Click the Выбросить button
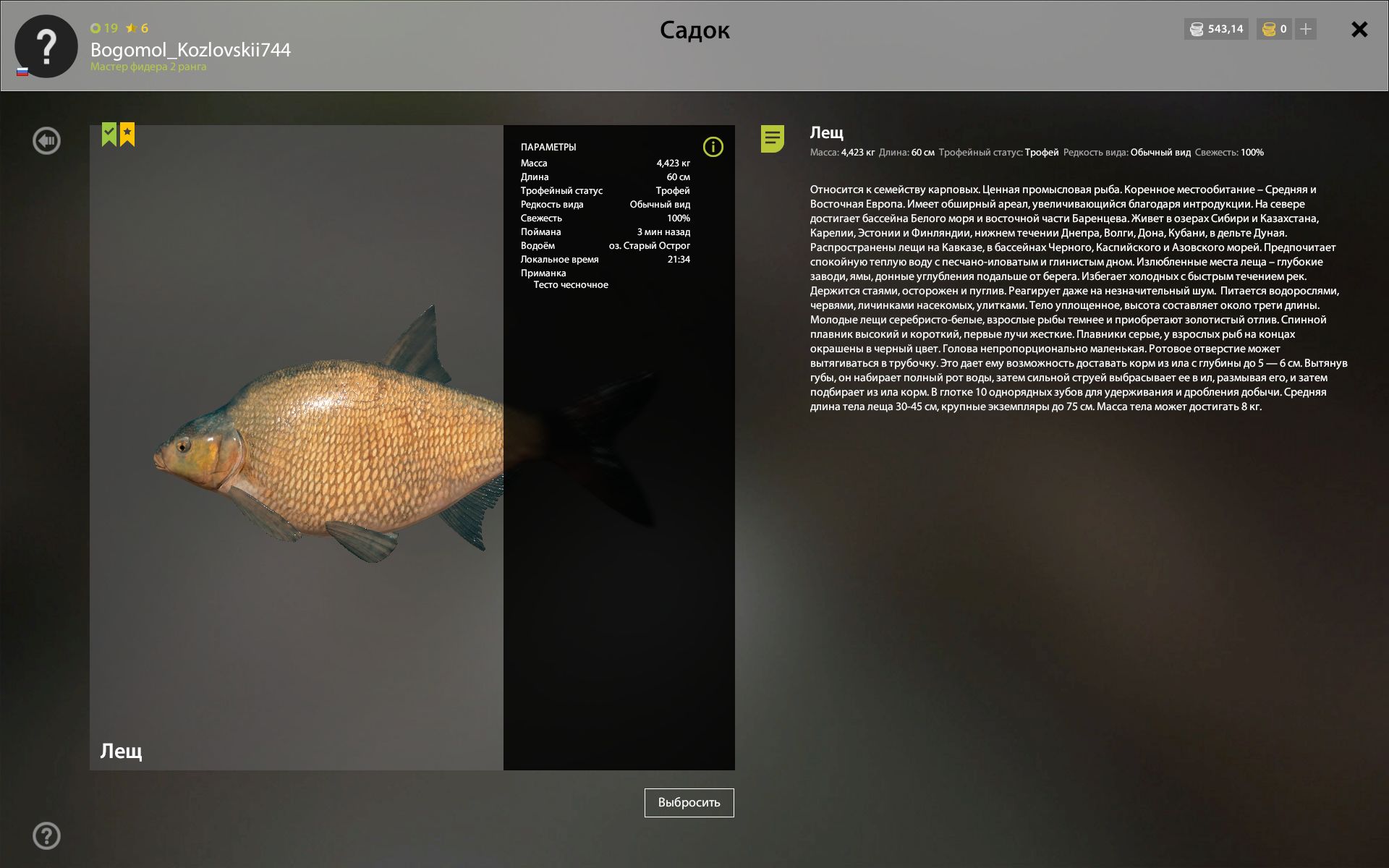1389x868 pixels. pos(689,803)
